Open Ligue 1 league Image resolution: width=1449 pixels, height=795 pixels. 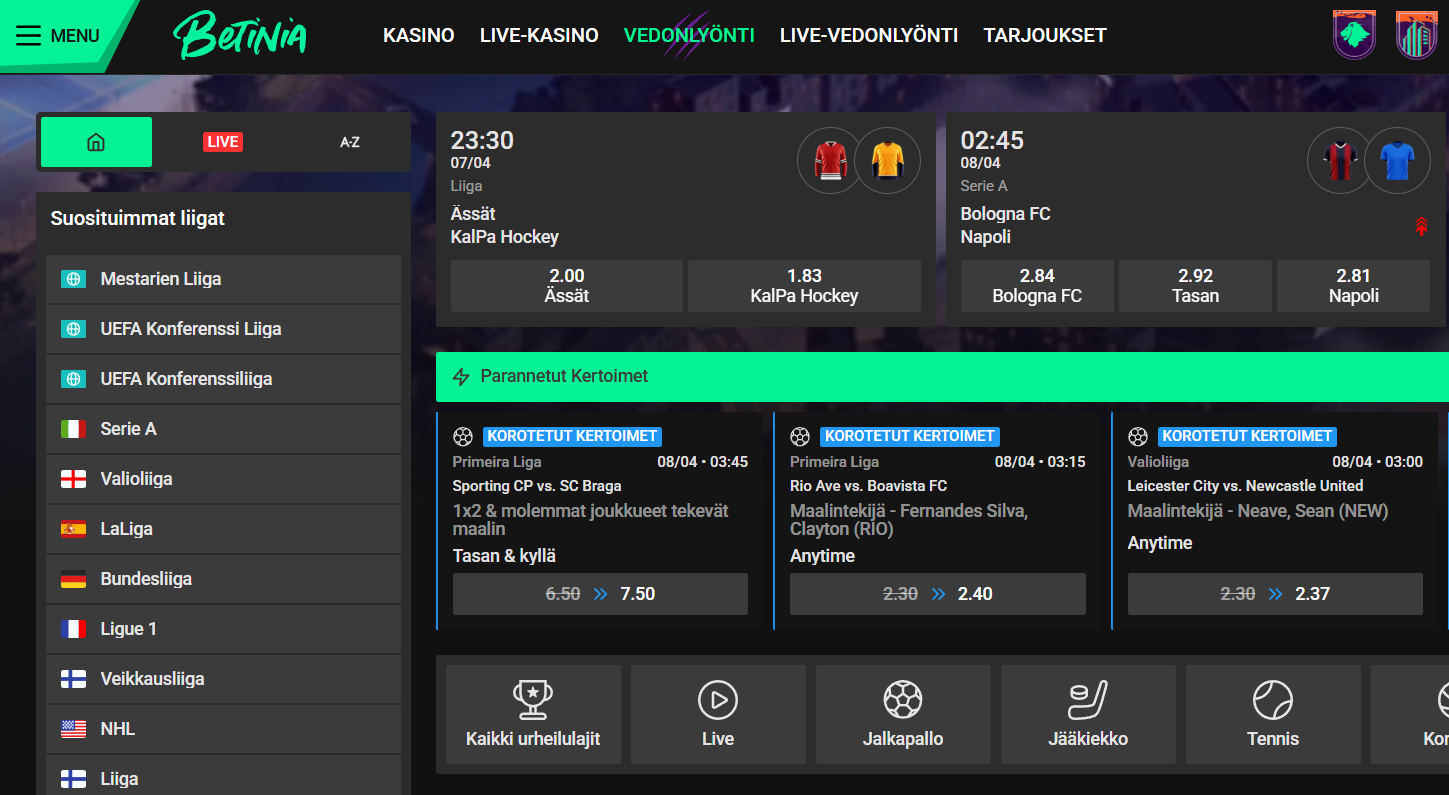pyautogui.click(x=223, y=629)
